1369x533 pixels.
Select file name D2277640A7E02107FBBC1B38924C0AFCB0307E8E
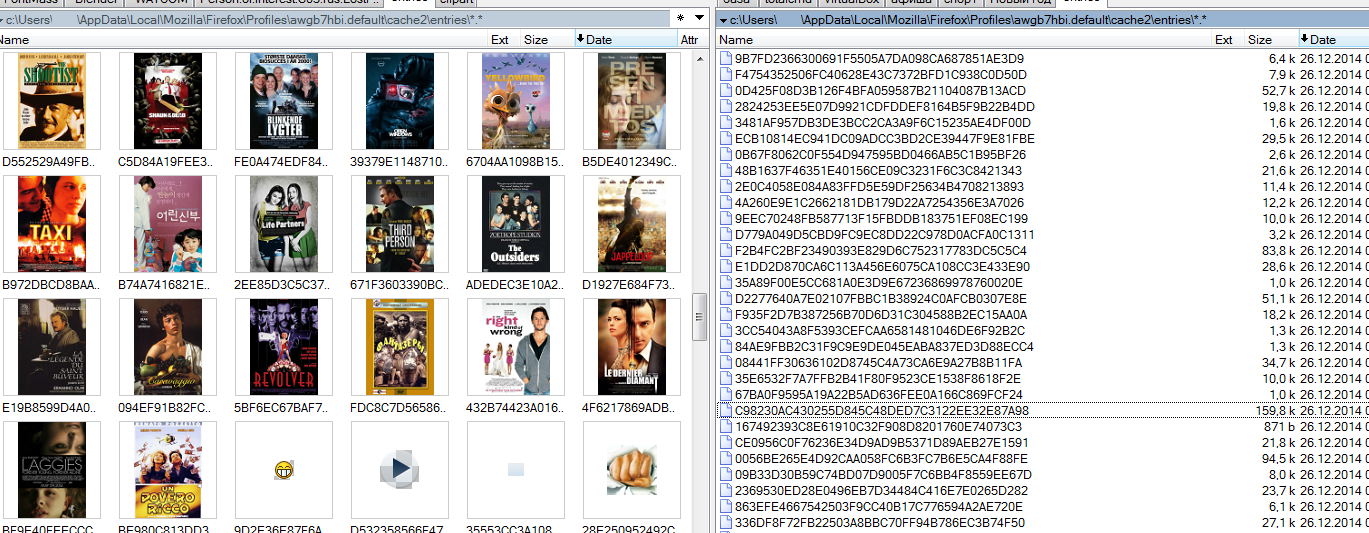click(881, 299)
